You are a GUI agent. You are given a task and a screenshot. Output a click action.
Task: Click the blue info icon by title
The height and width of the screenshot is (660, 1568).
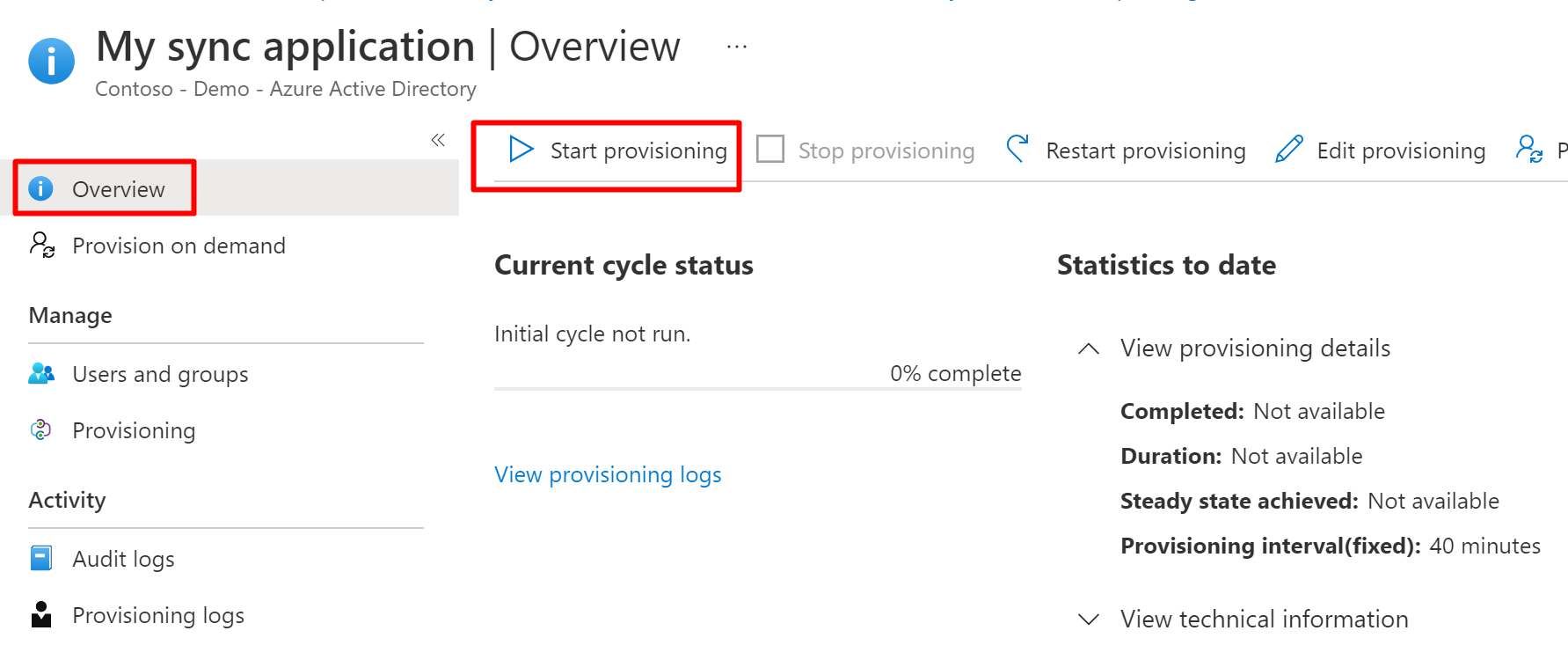(x=52, y=61)
